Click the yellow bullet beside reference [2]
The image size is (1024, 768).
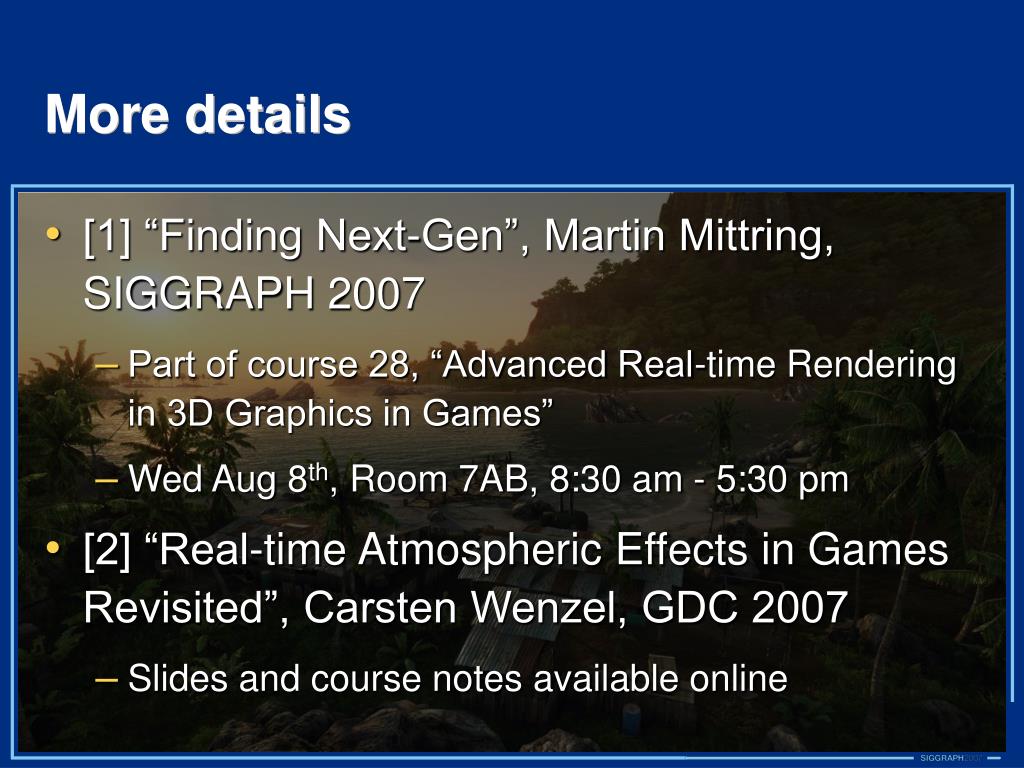pyautogui.click(x=54, y=547)
